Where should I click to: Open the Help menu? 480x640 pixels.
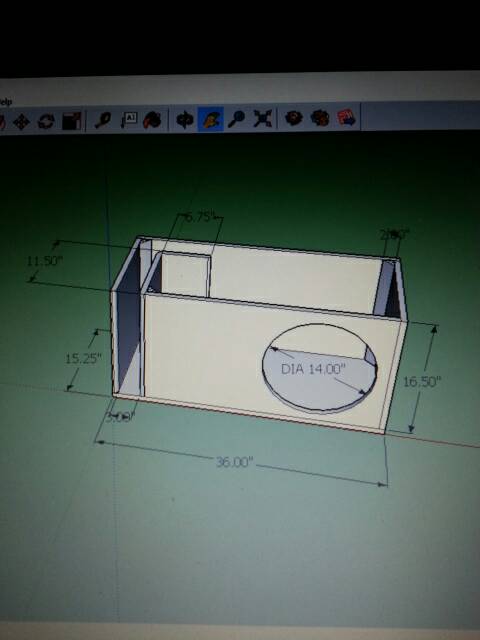click(6, 102)
